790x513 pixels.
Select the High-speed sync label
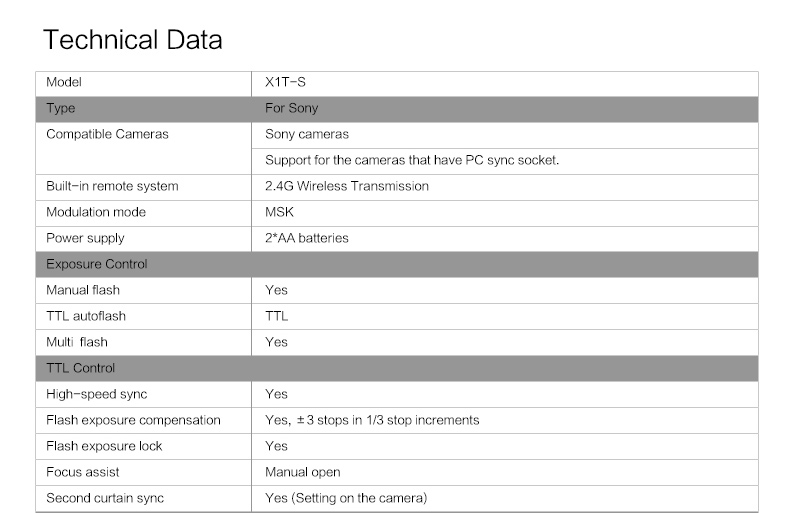pyautogui.click(x=96, y=394)
